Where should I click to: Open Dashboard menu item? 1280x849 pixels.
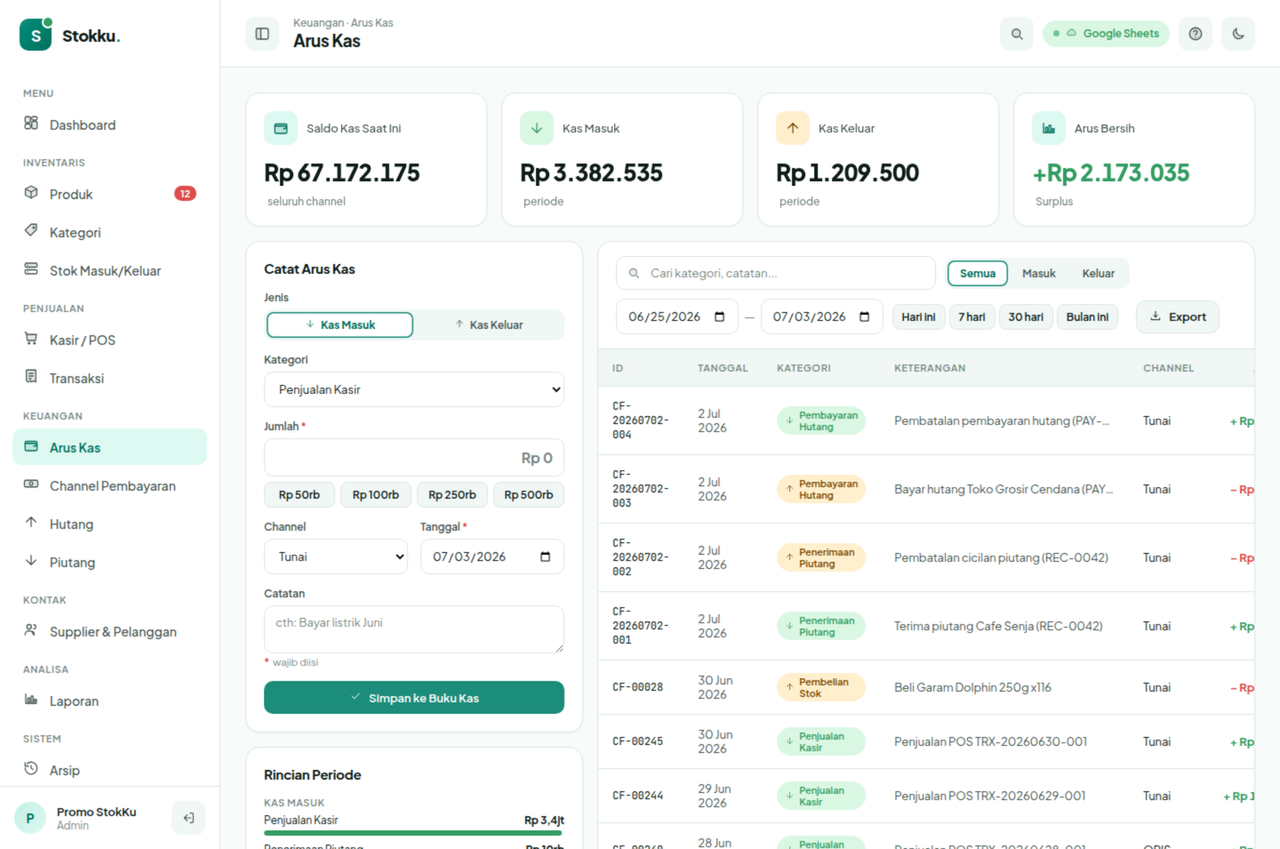pyautogui.click(x=110, y=125)
